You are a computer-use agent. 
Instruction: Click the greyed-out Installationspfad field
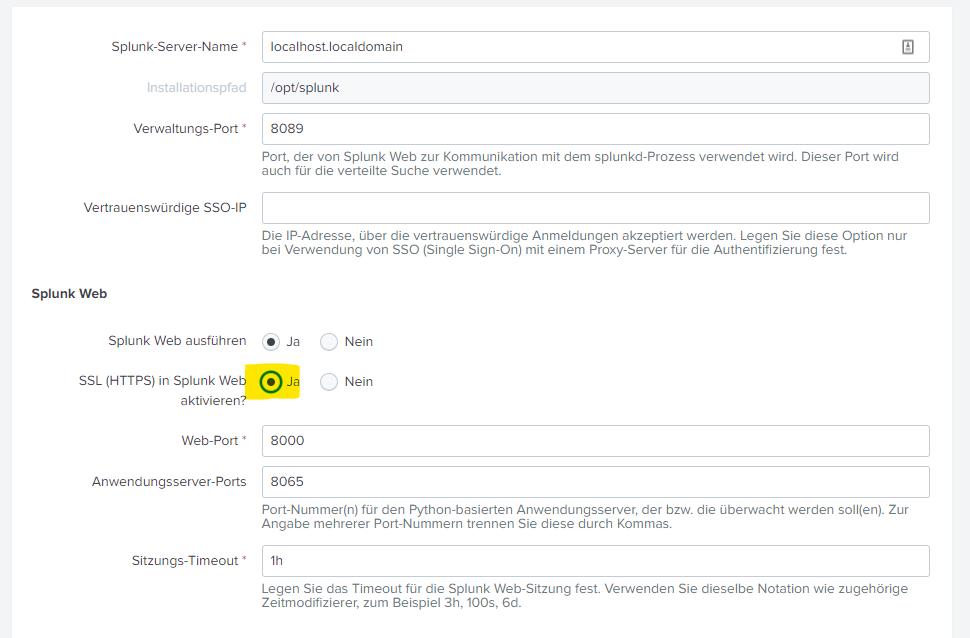click(595, 88)
